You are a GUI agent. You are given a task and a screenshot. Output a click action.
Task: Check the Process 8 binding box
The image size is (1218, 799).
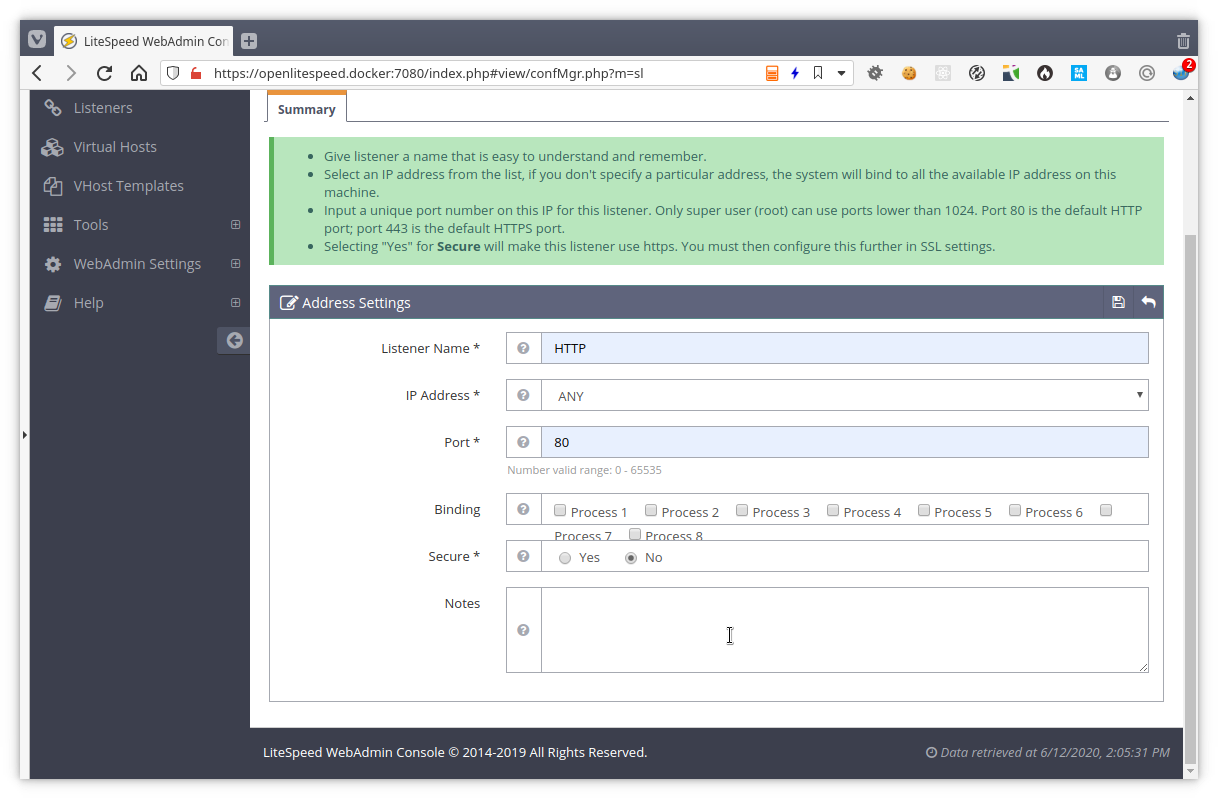pos(635,534)
